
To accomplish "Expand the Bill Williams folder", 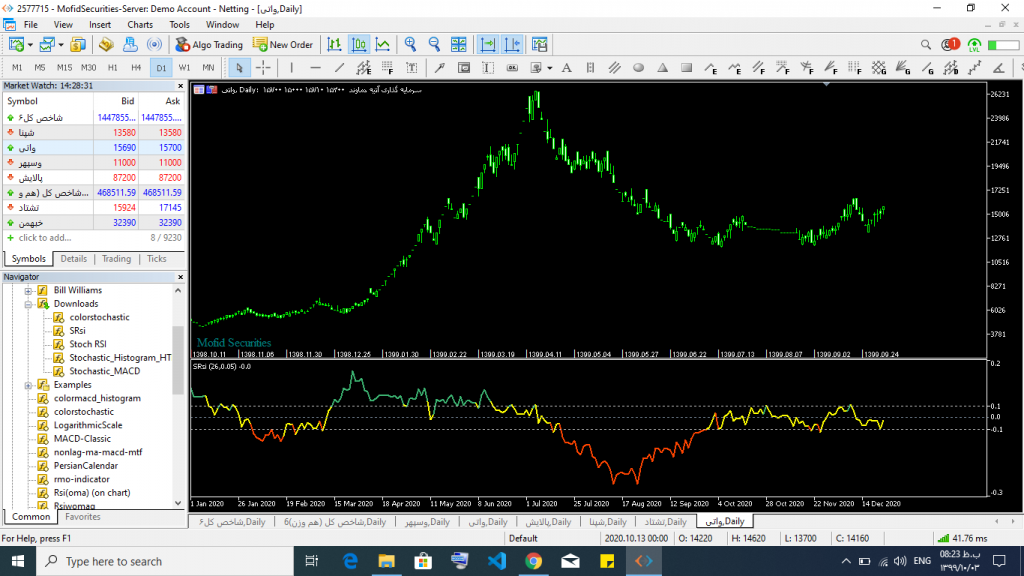I will 28,291.
